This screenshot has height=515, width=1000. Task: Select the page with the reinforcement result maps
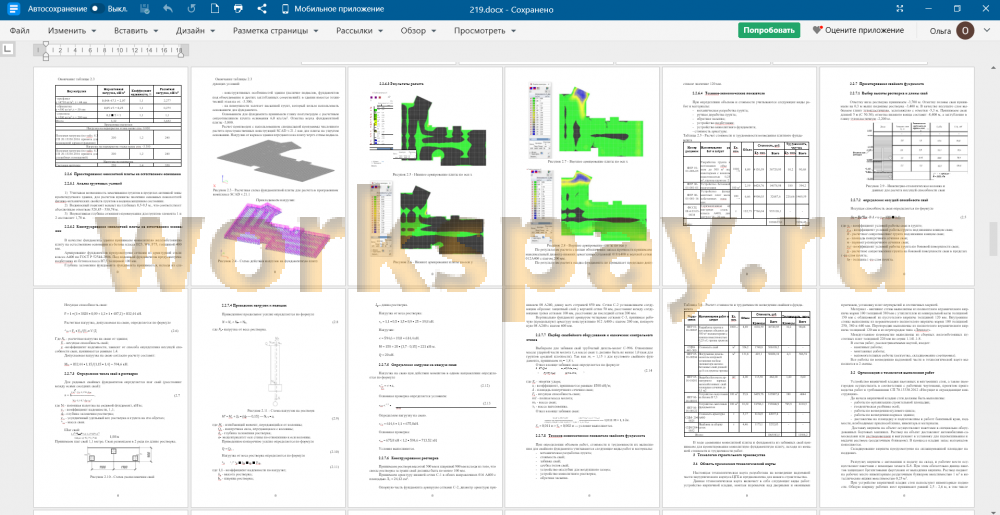point(425,175)
